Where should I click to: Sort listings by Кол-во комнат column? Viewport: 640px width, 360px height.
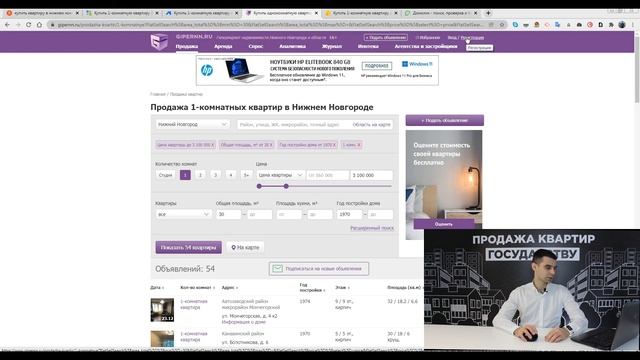pyautogui.click(x=198, y=288)
